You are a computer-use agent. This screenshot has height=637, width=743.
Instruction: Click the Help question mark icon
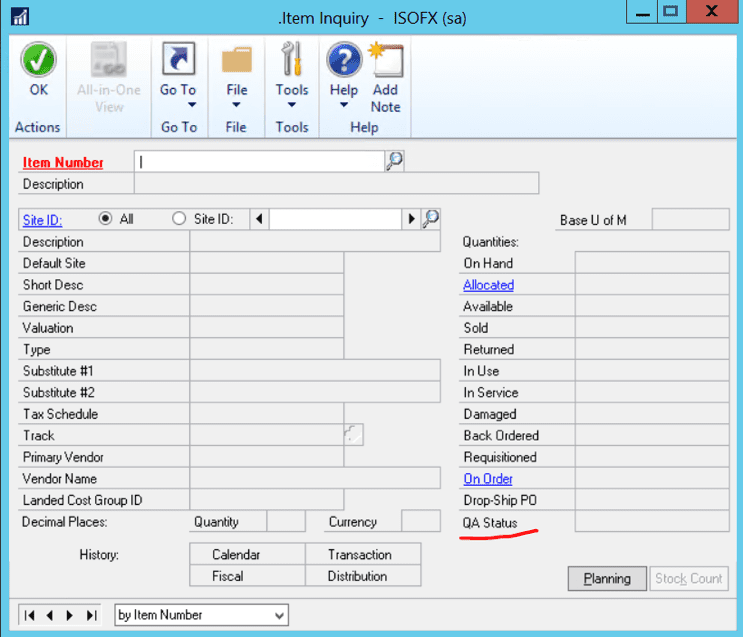point(343,63)
